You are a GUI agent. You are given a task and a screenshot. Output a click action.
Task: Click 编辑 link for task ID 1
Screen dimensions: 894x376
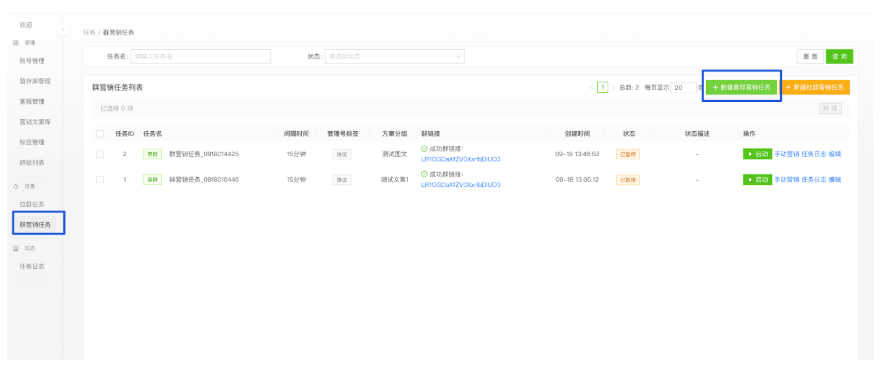click(x=835, y=180)
